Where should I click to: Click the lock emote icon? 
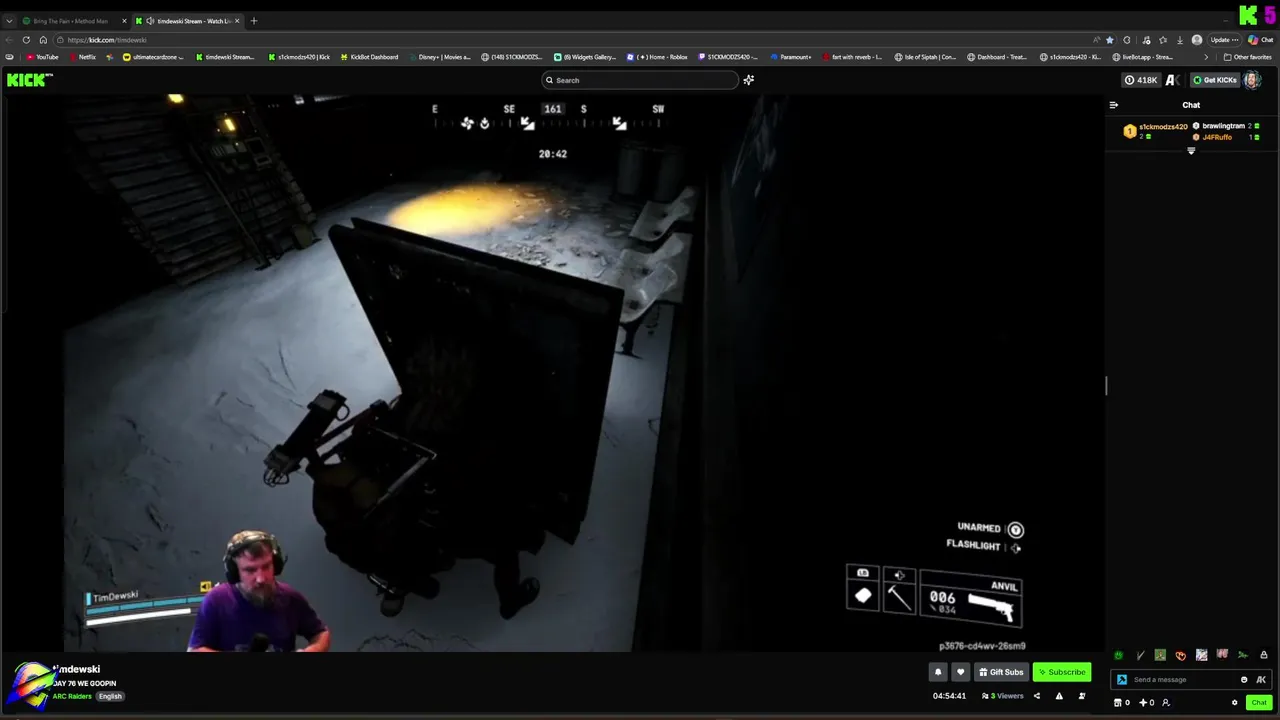[x=1264, y=656]
